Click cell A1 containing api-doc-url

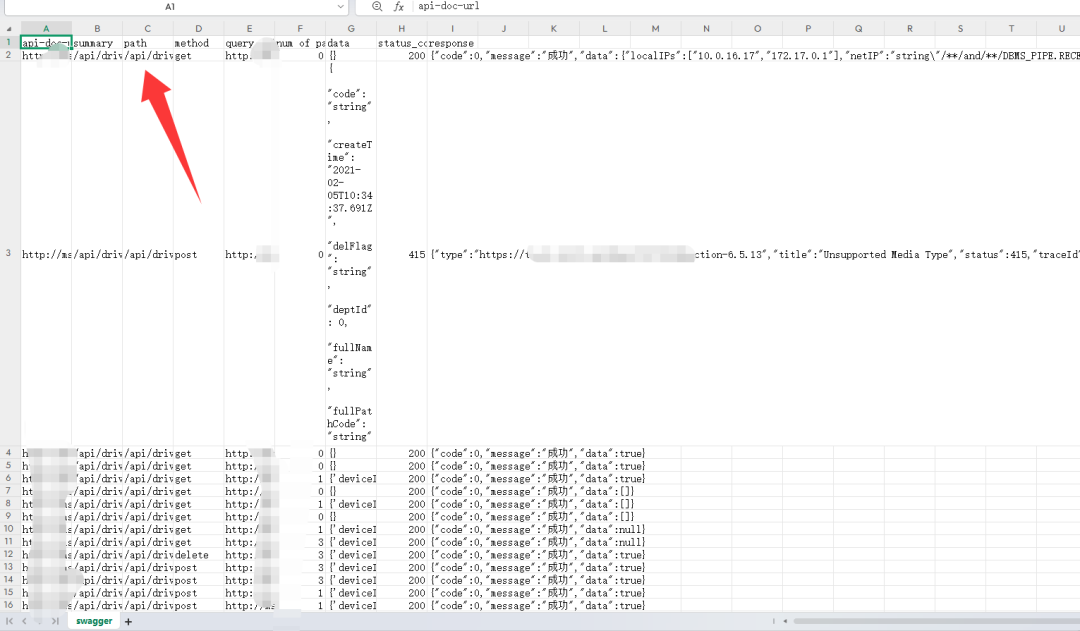coord(46,43)
